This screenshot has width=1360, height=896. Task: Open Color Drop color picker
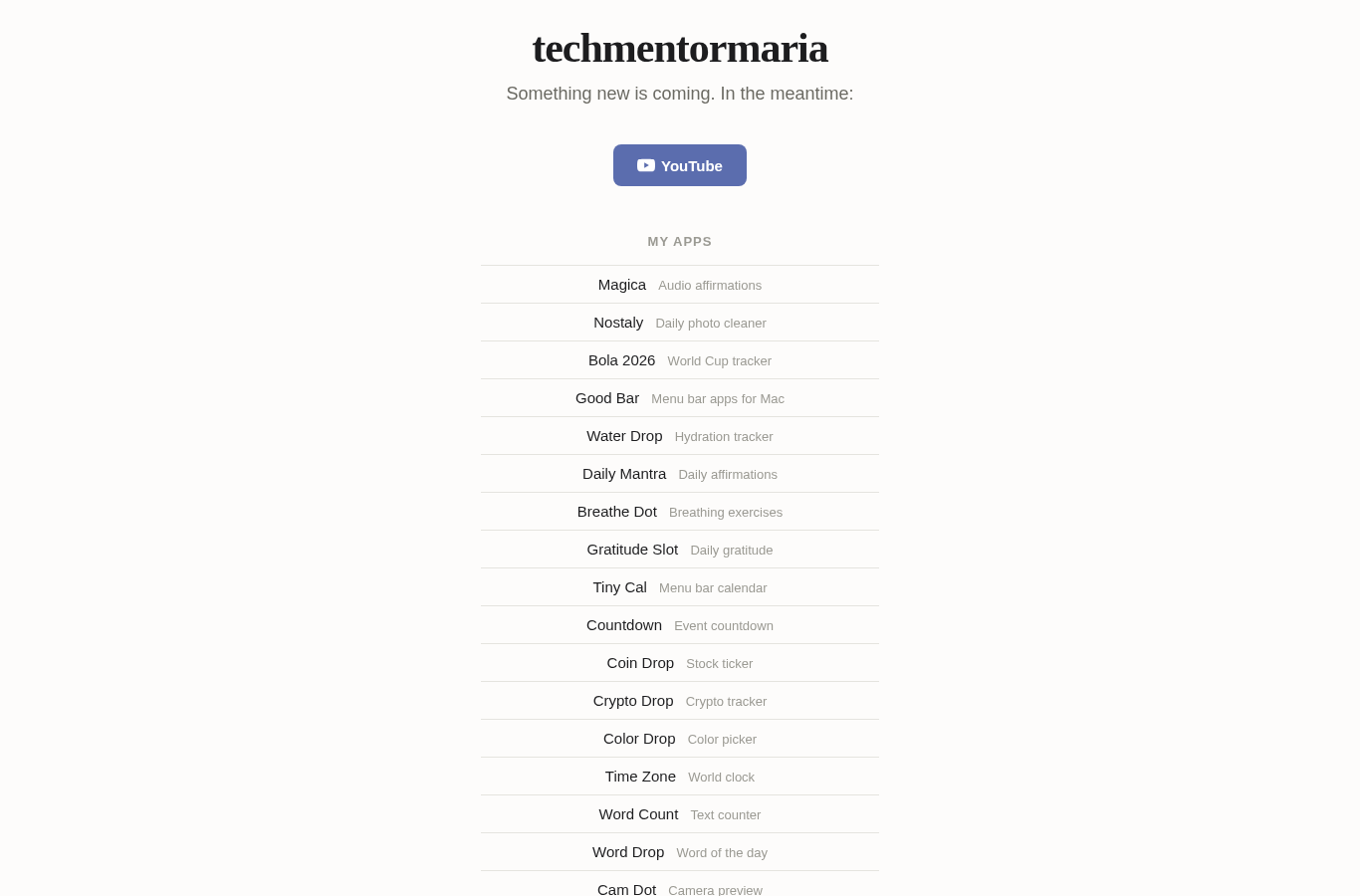(x=680, y=739)
